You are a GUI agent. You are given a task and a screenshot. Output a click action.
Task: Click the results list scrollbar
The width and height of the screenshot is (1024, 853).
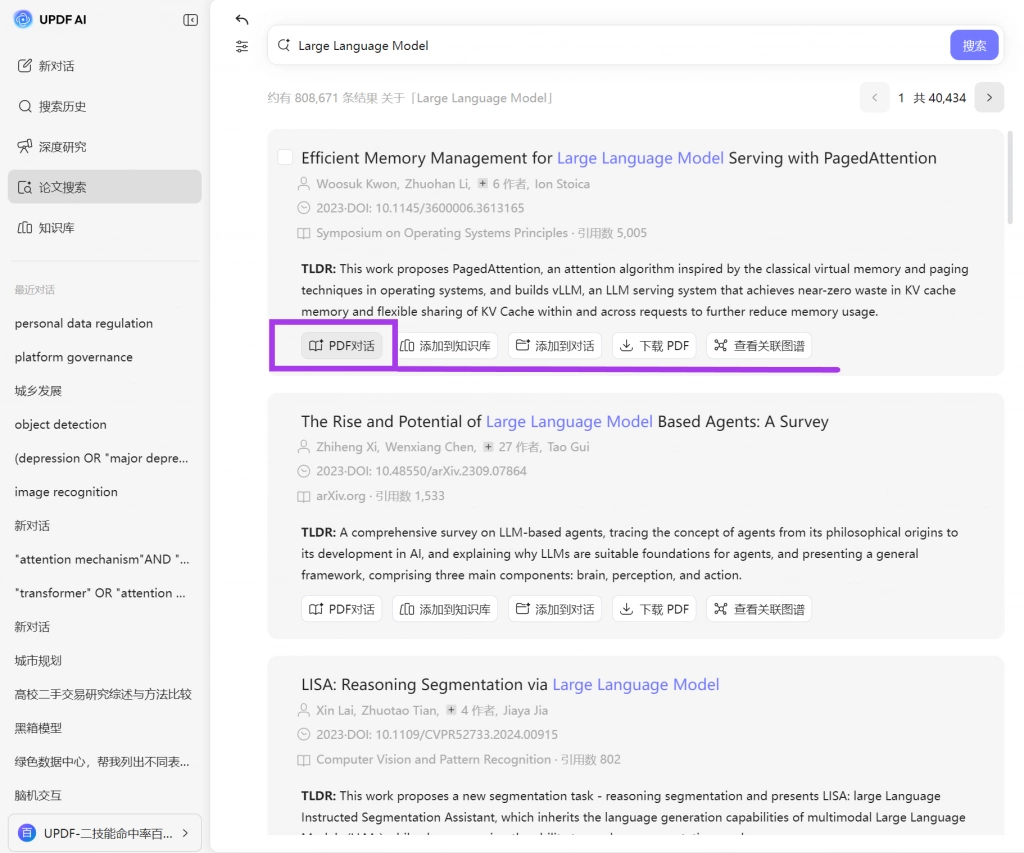click(x=1010, y=178)
